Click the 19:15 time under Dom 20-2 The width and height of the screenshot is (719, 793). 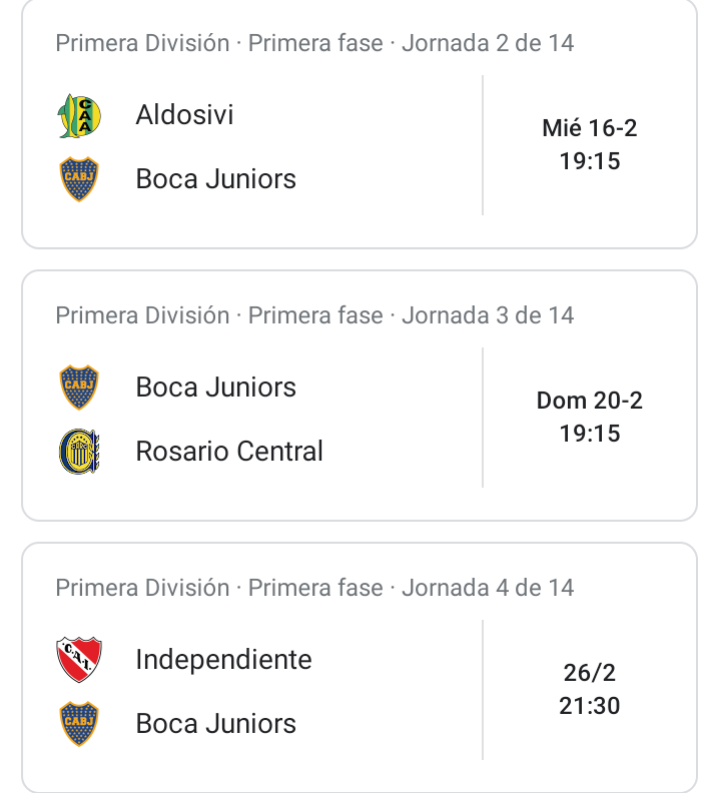(590, 433)
